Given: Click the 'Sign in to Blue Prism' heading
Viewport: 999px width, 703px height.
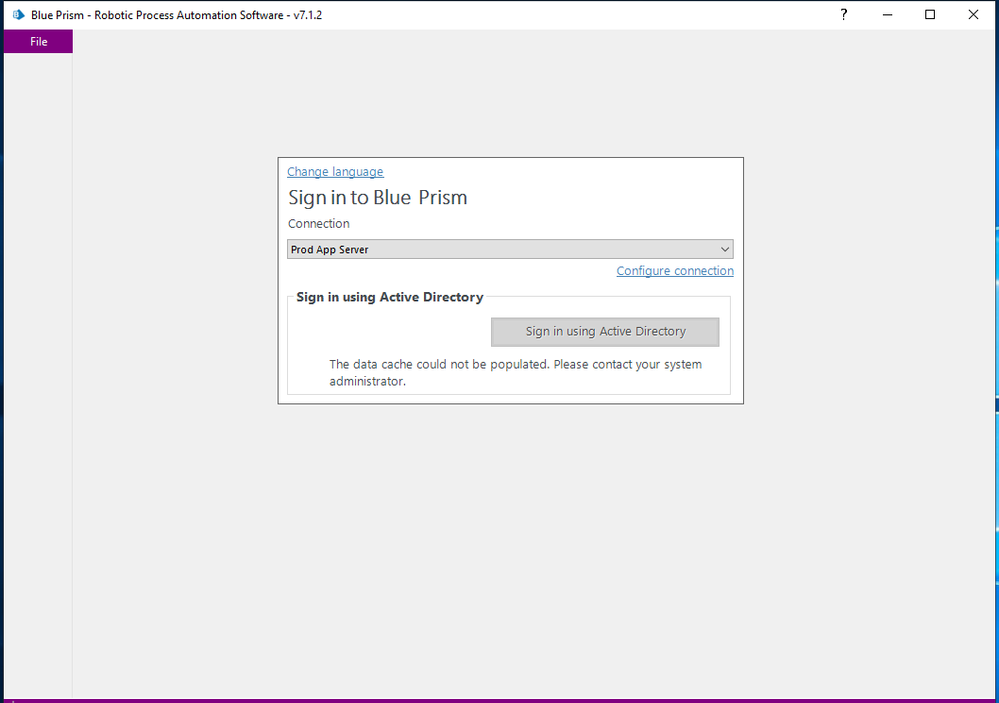Looking at the screenshot, I should 378,198.
